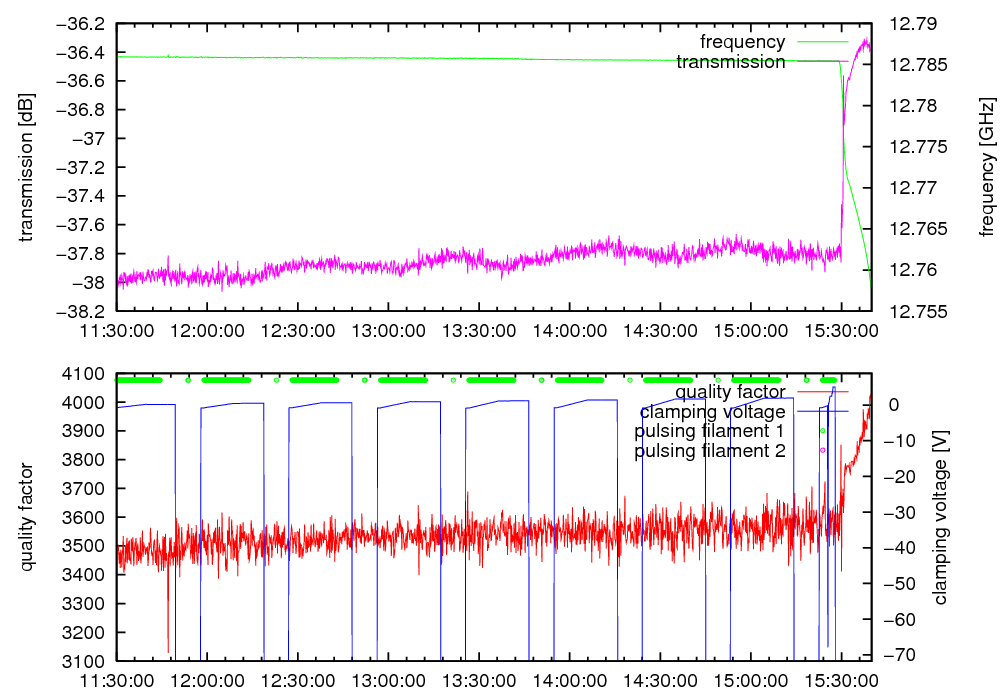
Task: Click the -38.2 tick on transmission axis
Action: [83, 311]
